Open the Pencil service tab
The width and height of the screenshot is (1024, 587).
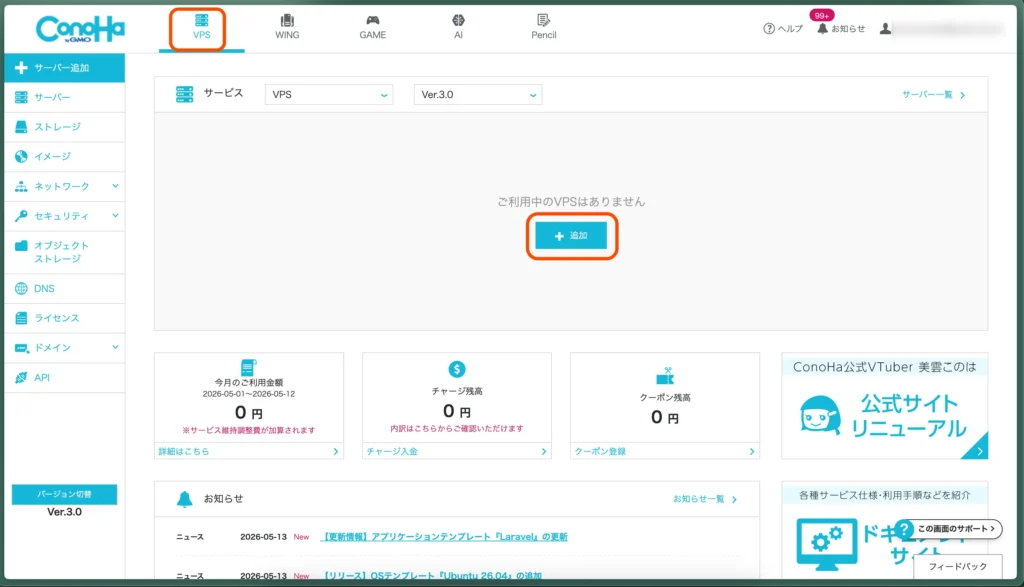[543, 27]
